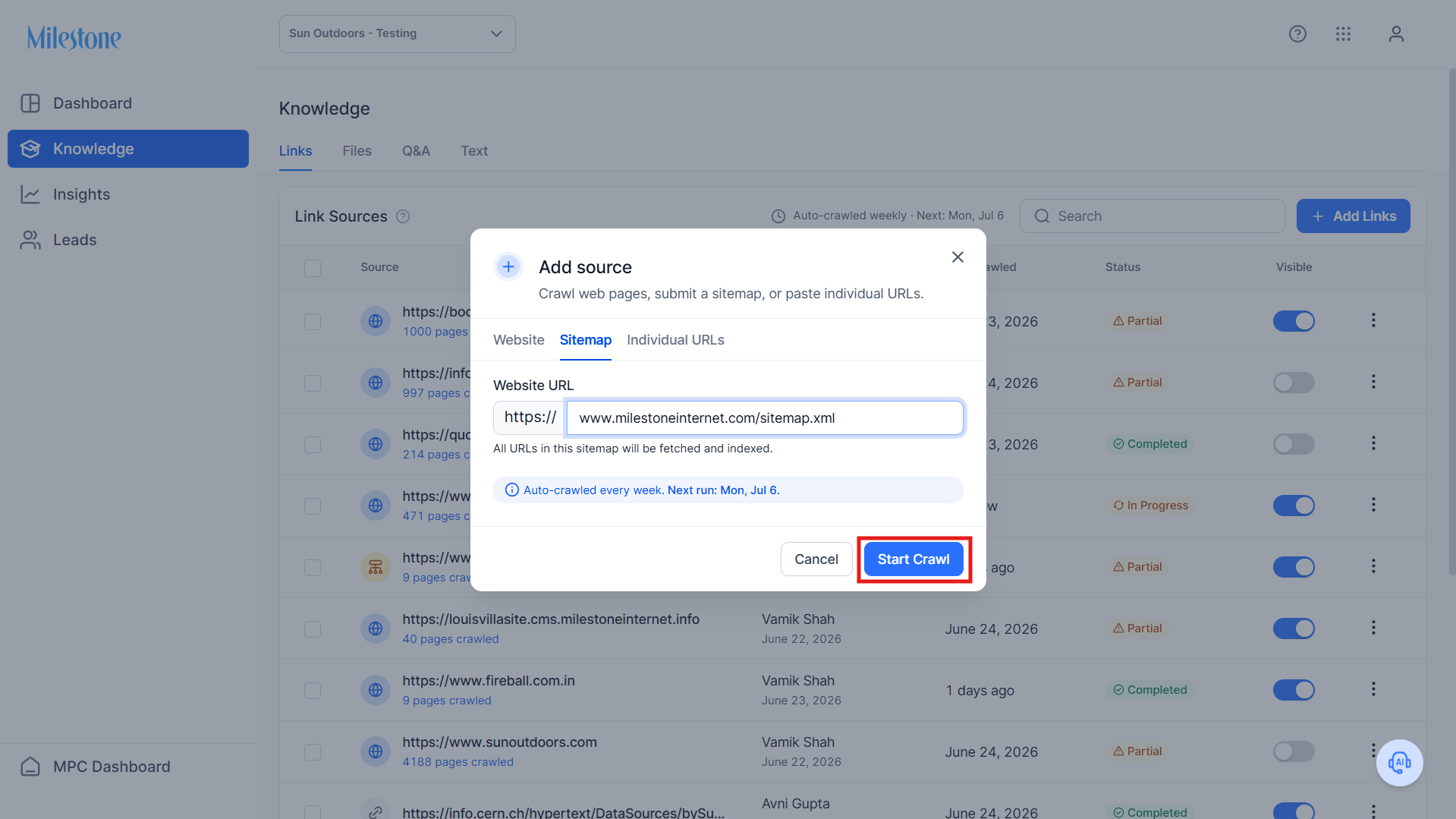Open the louisvillasite.cms.milestoneinternet.info link
Viewport: 1456px width, 819px height.
551,619
